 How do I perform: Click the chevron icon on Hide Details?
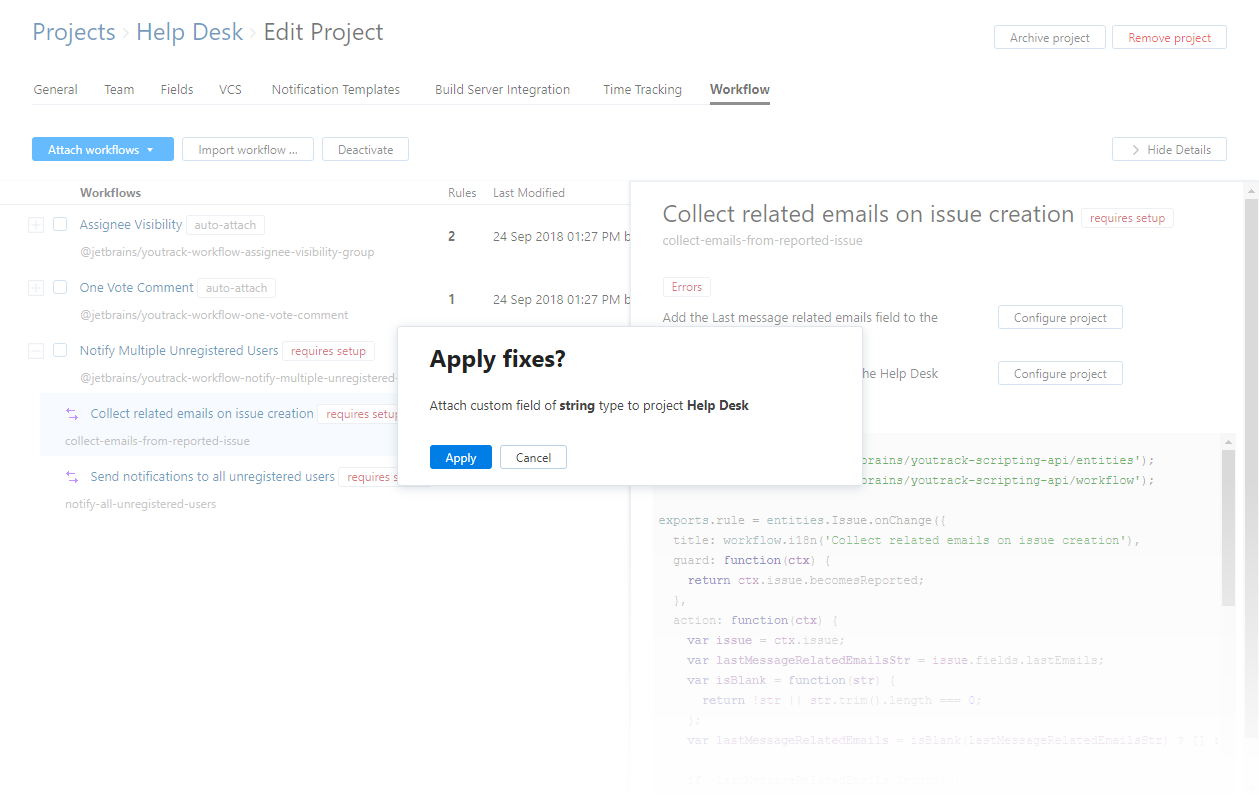click(1135, 150)
